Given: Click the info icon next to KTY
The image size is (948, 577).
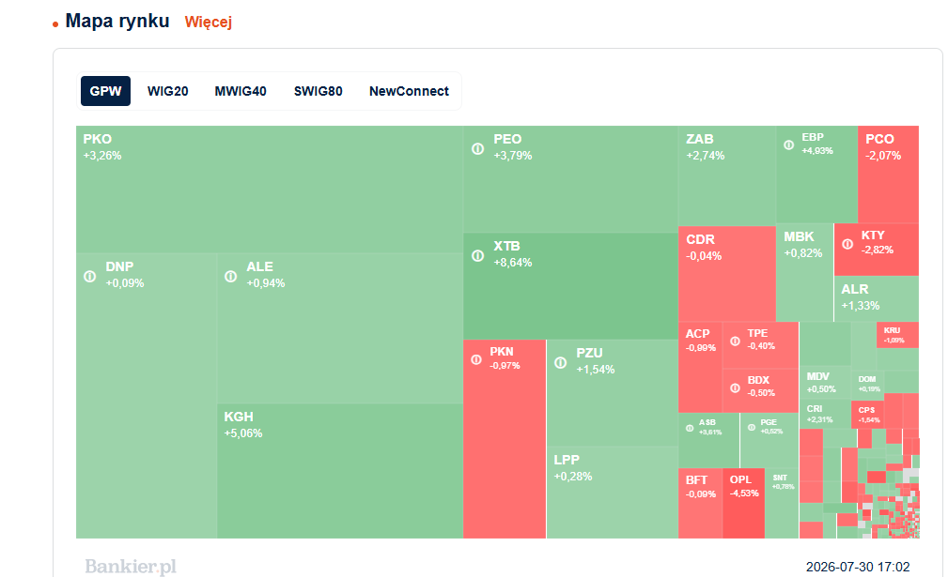Looking at the screenshot, I should tap(848, 244).
